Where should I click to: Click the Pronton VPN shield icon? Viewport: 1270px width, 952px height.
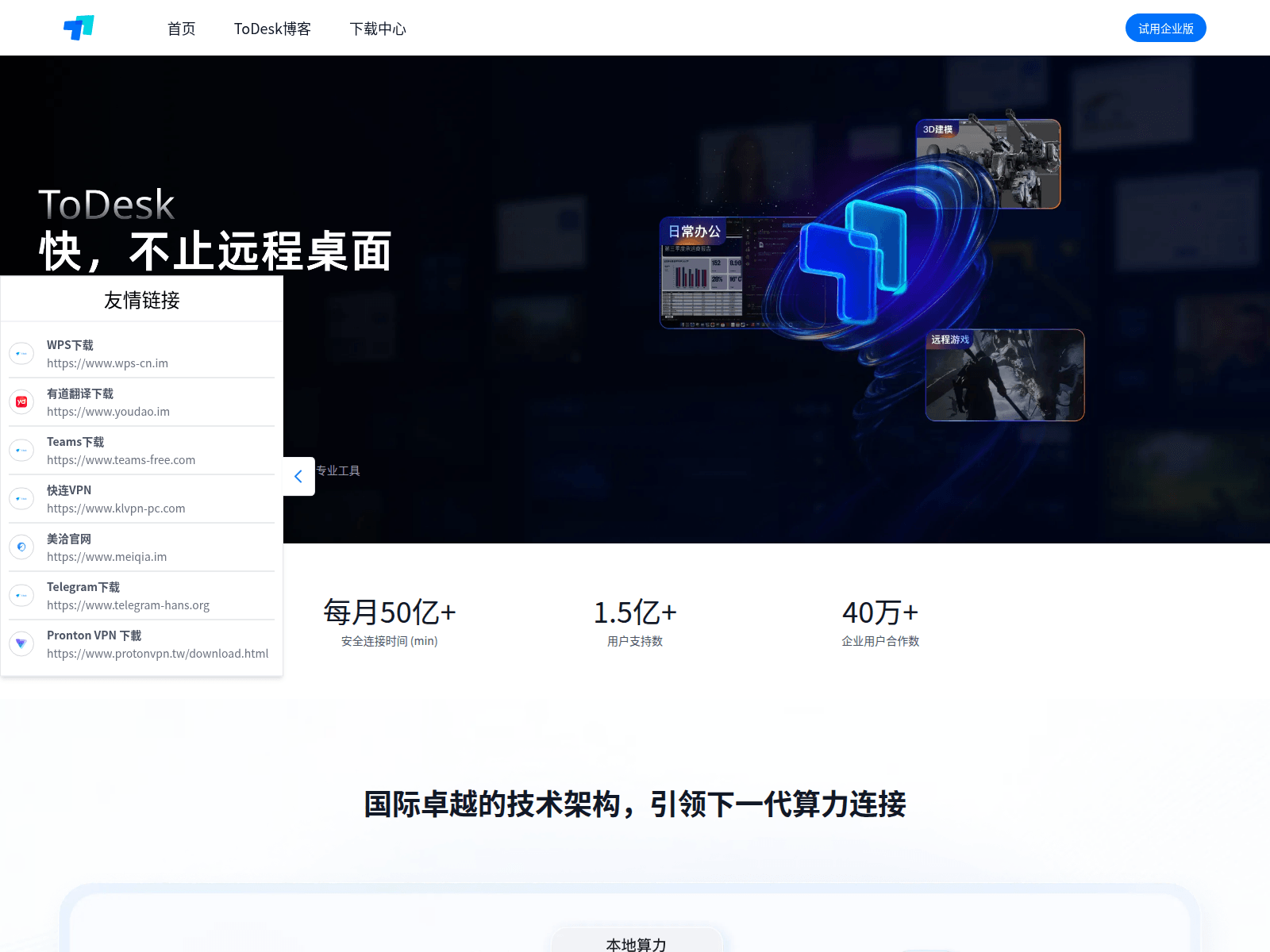tap(21, 643)
